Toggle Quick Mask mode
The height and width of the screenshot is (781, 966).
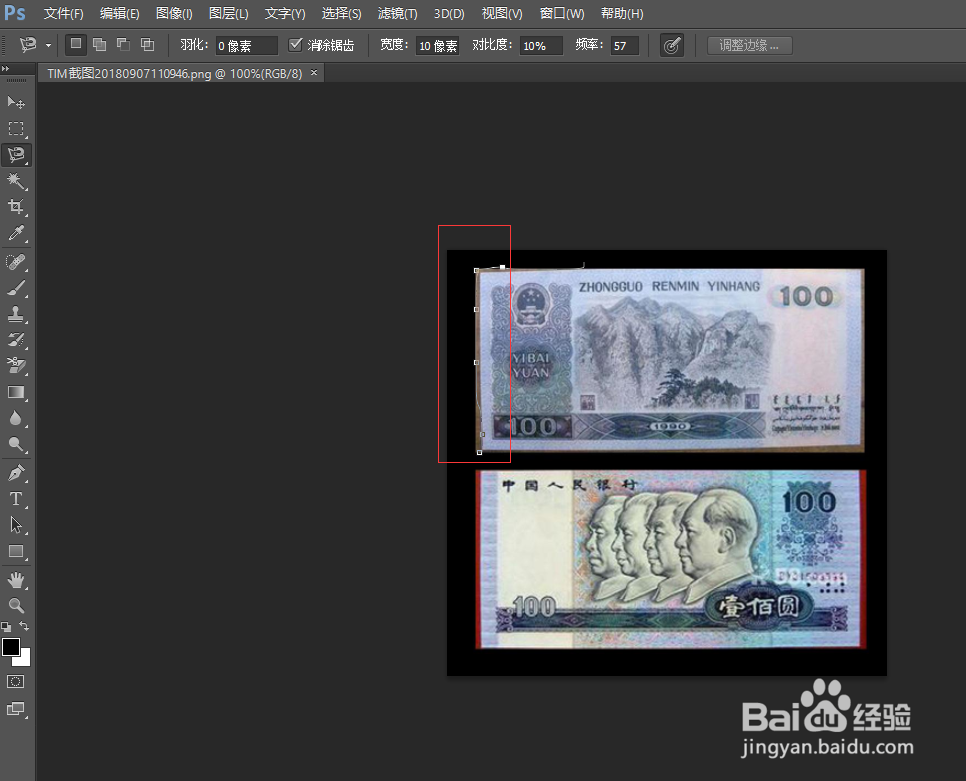tap(15, 681)
